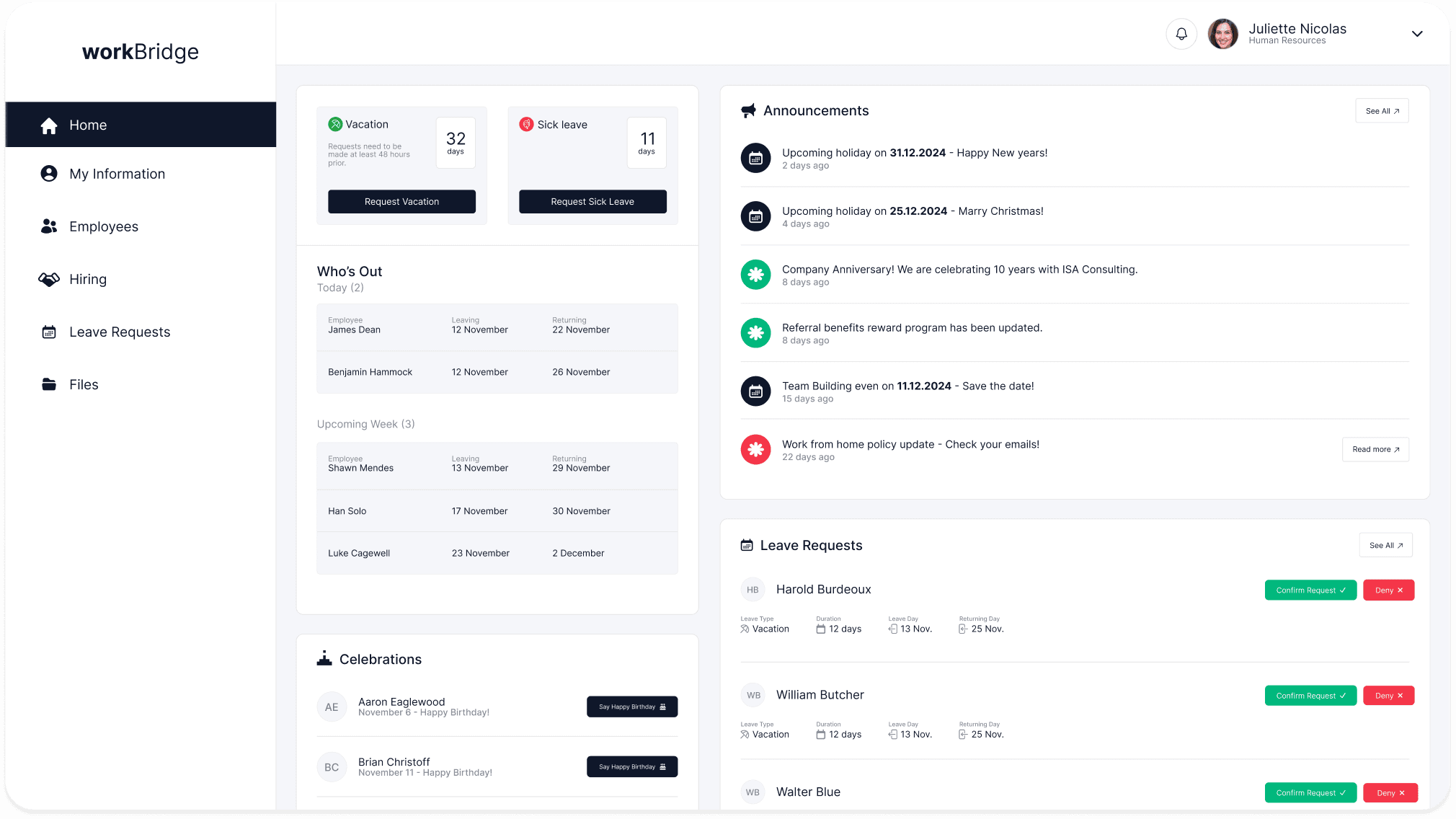
Task: Click Juliette Nicolas profile avatar
Action: (1222, 34)
